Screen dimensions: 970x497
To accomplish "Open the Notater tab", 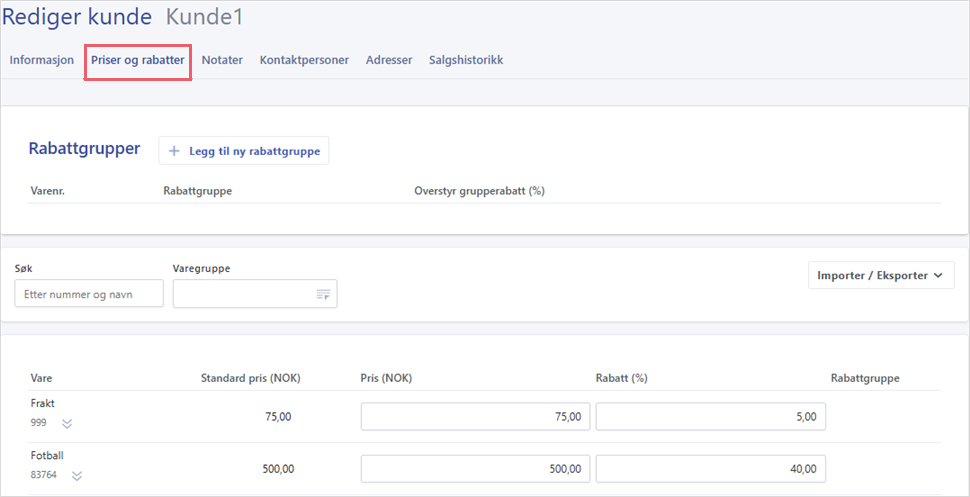I will pos(222,60).
